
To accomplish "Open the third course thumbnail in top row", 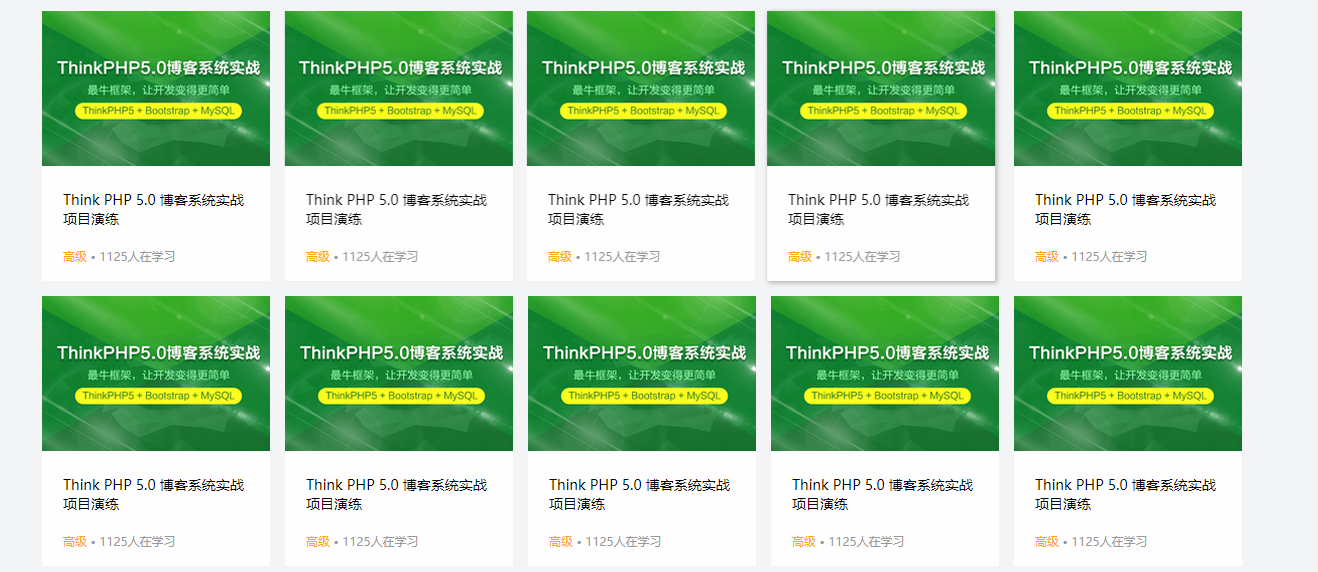I will (641, 88).
